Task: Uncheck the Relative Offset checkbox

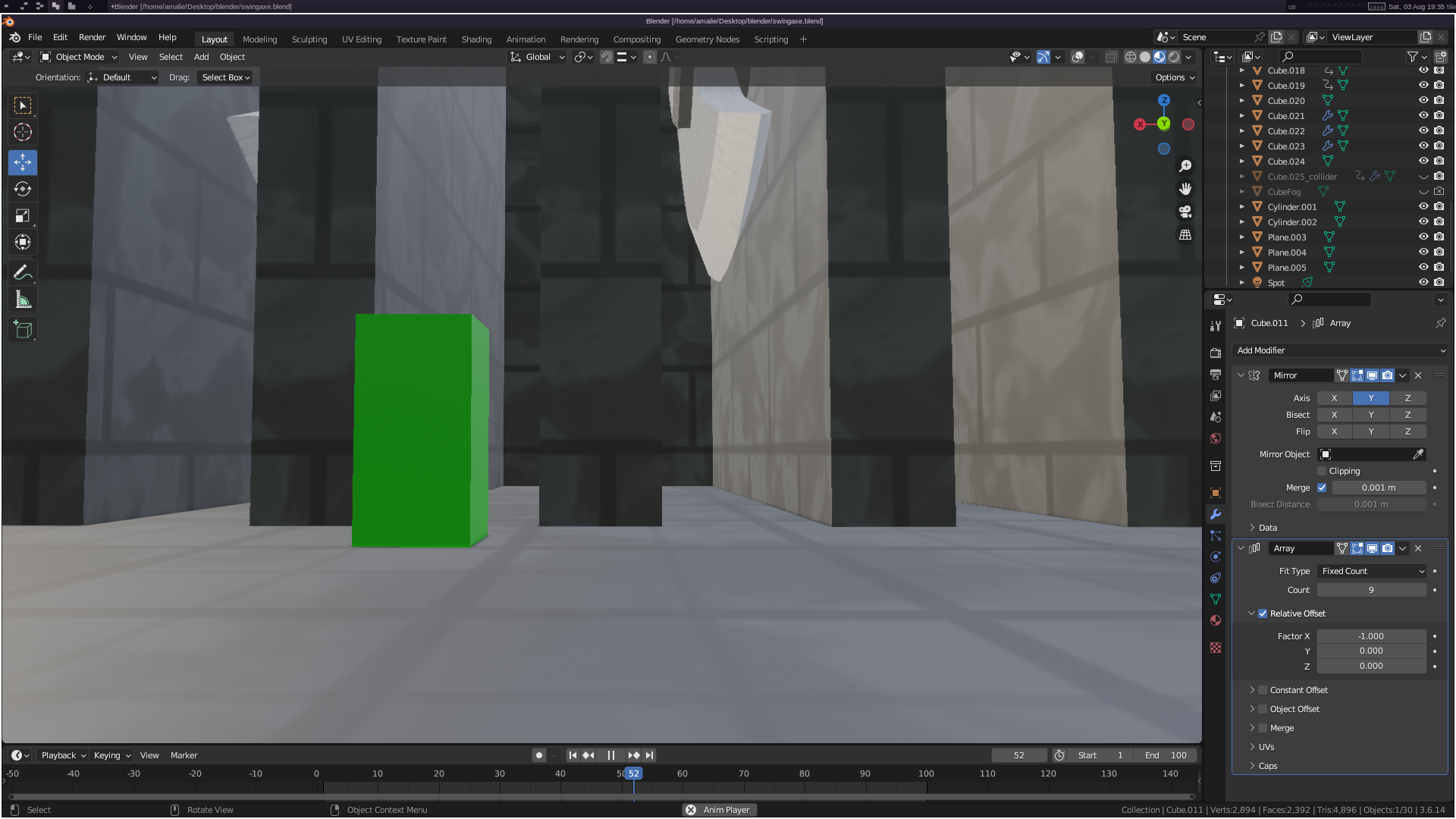Action: [1263, 613]
